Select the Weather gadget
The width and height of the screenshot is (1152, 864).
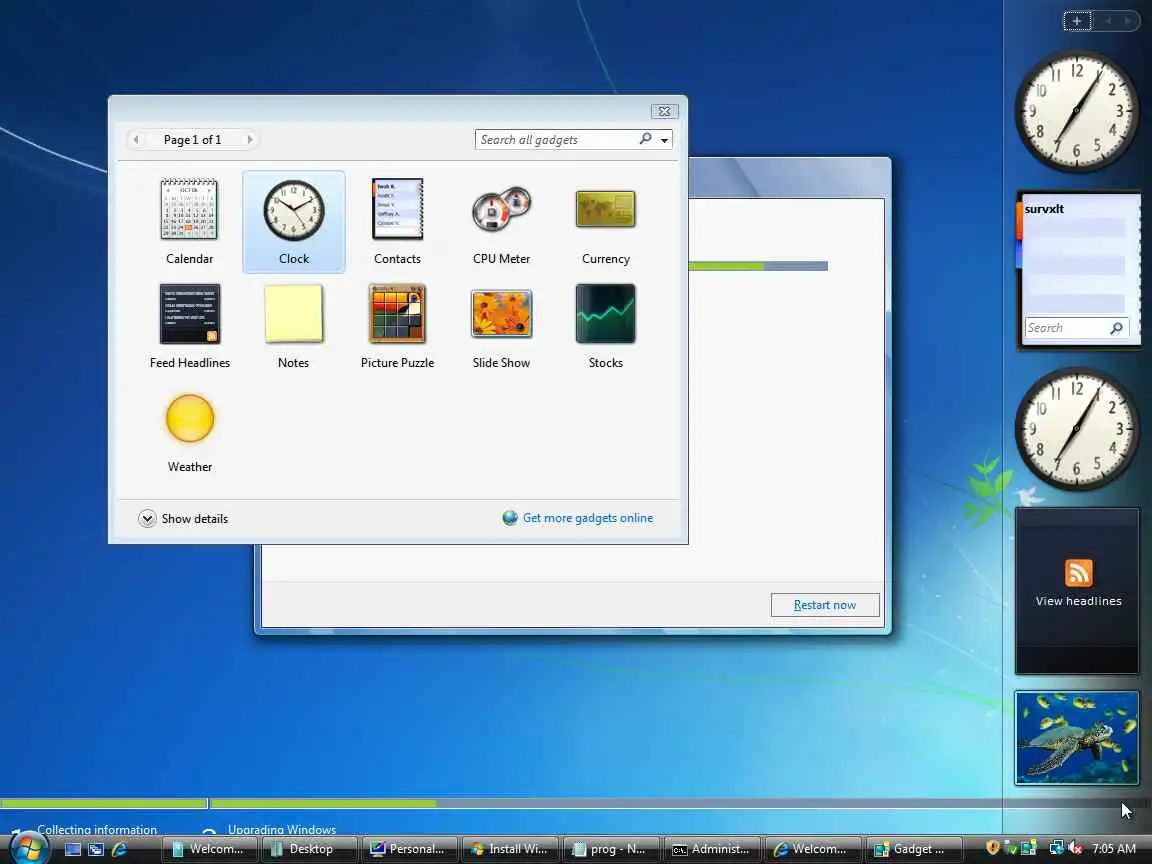point(190,432)
